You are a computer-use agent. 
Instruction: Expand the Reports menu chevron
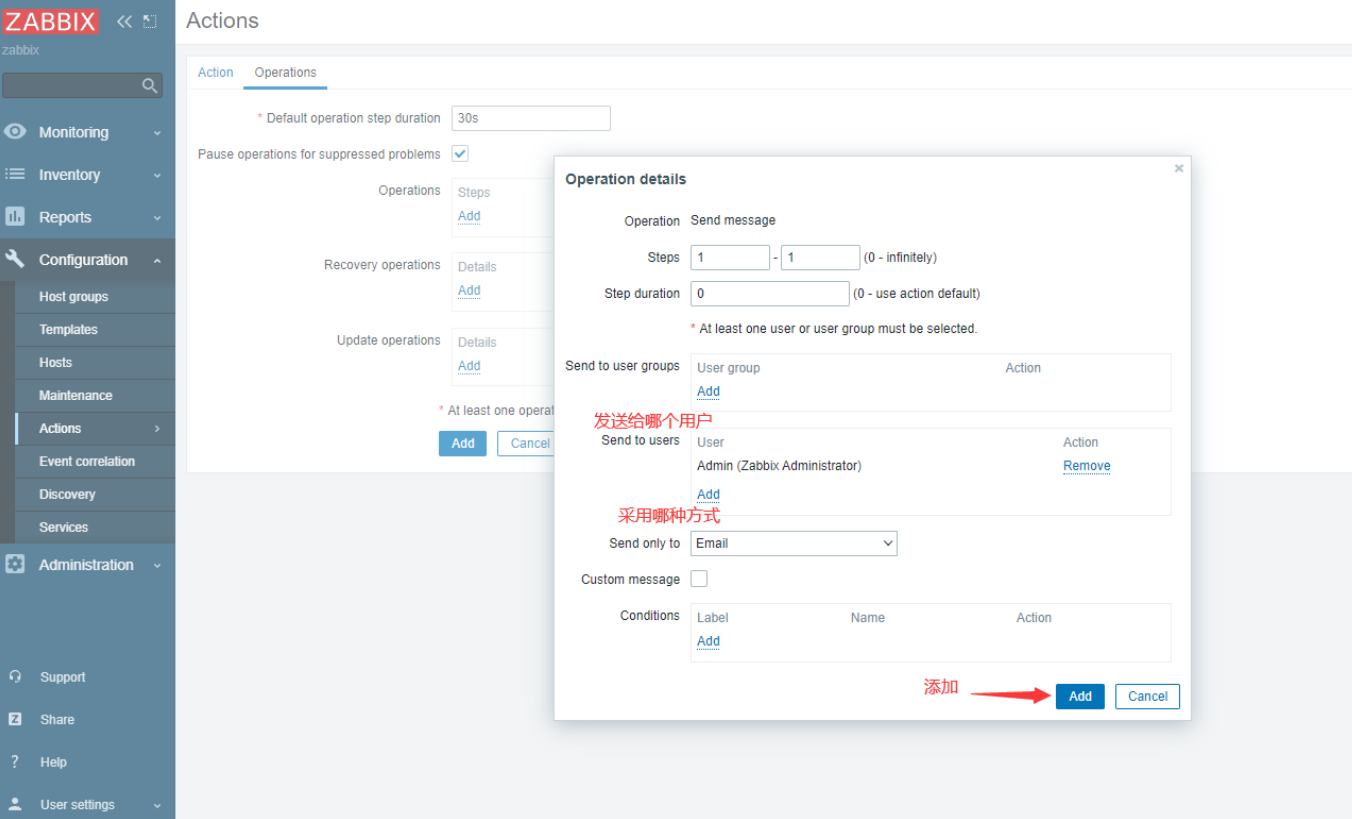click(x=157, y=218)
